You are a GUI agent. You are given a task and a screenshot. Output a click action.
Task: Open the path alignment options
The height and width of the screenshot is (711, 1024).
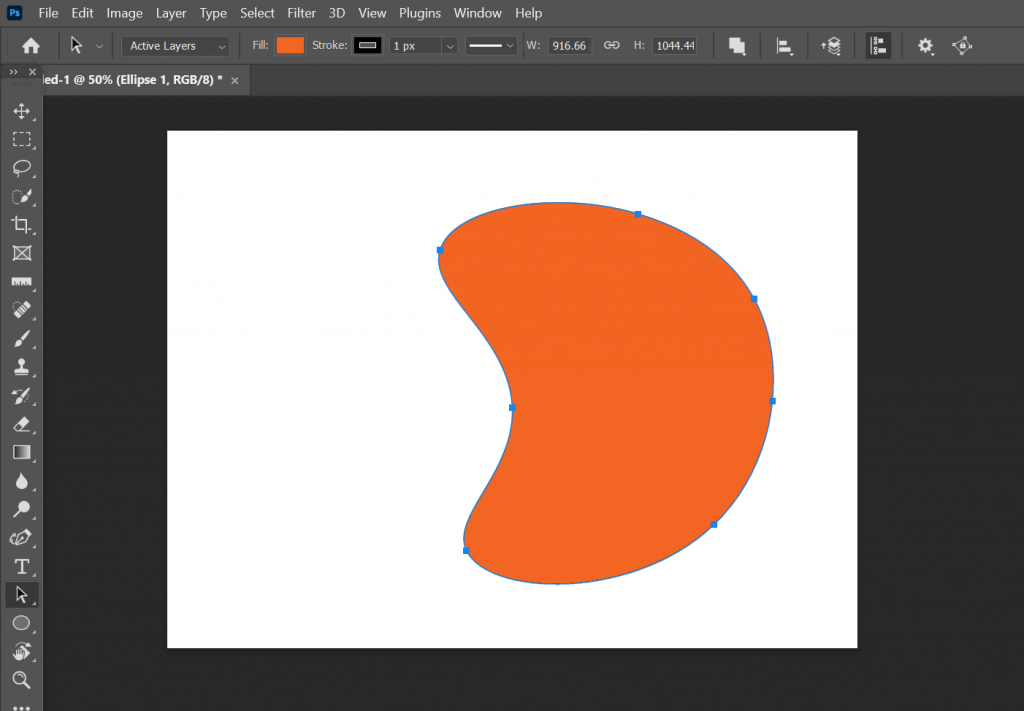784,45
